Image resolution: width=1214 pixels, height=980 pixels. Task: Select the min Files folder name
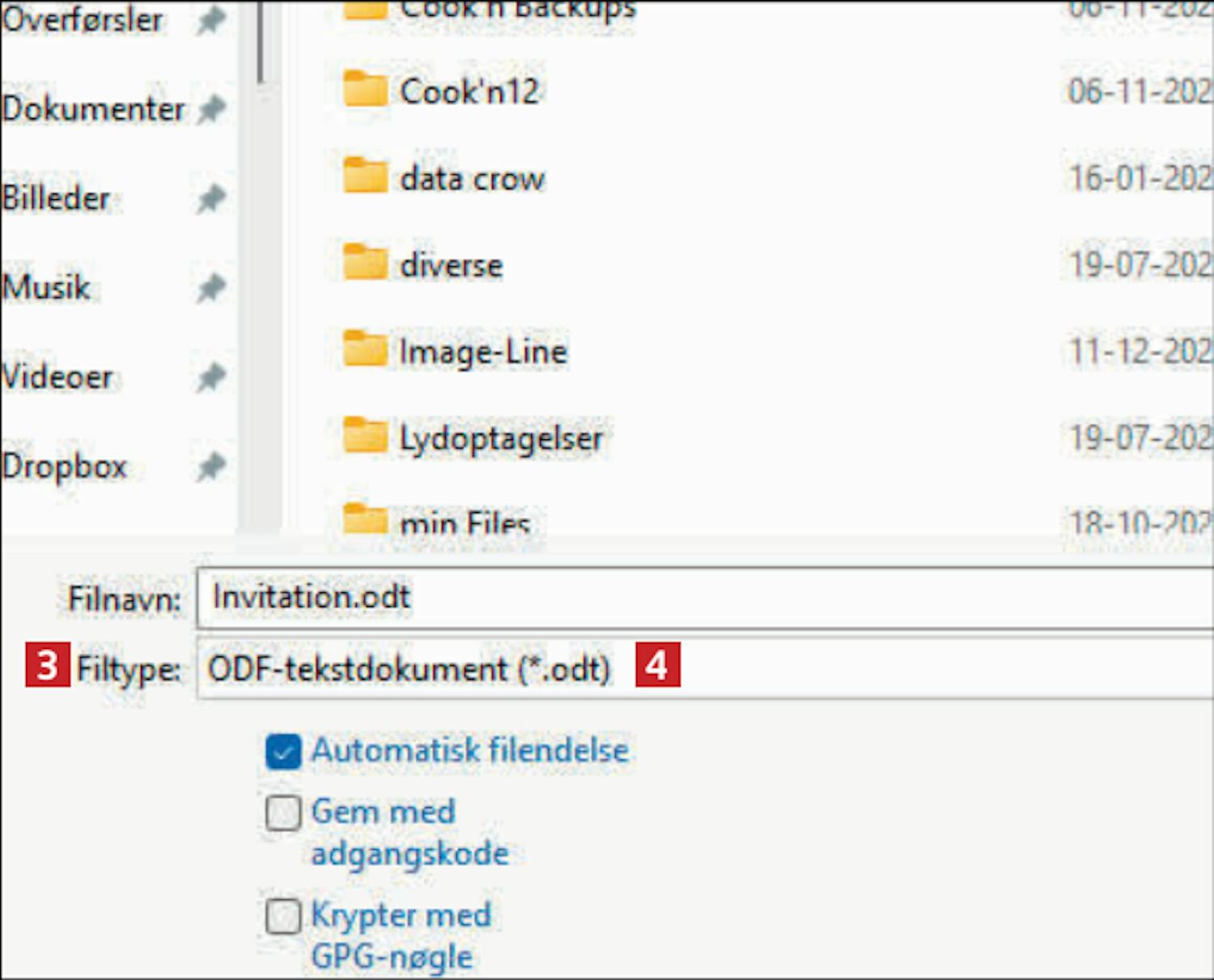click(x=465, y=523)
